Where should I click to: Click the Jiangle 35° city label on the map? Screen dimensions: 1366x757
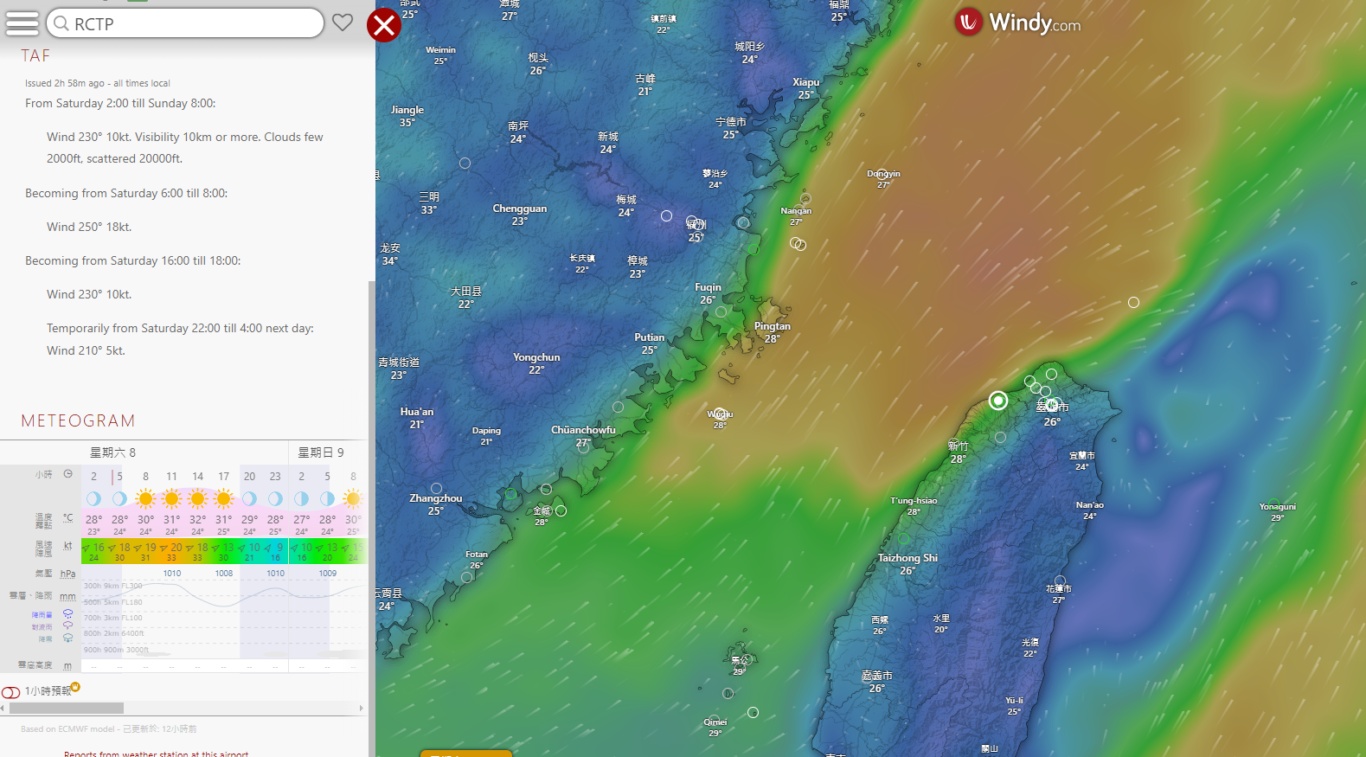point(407,116)
